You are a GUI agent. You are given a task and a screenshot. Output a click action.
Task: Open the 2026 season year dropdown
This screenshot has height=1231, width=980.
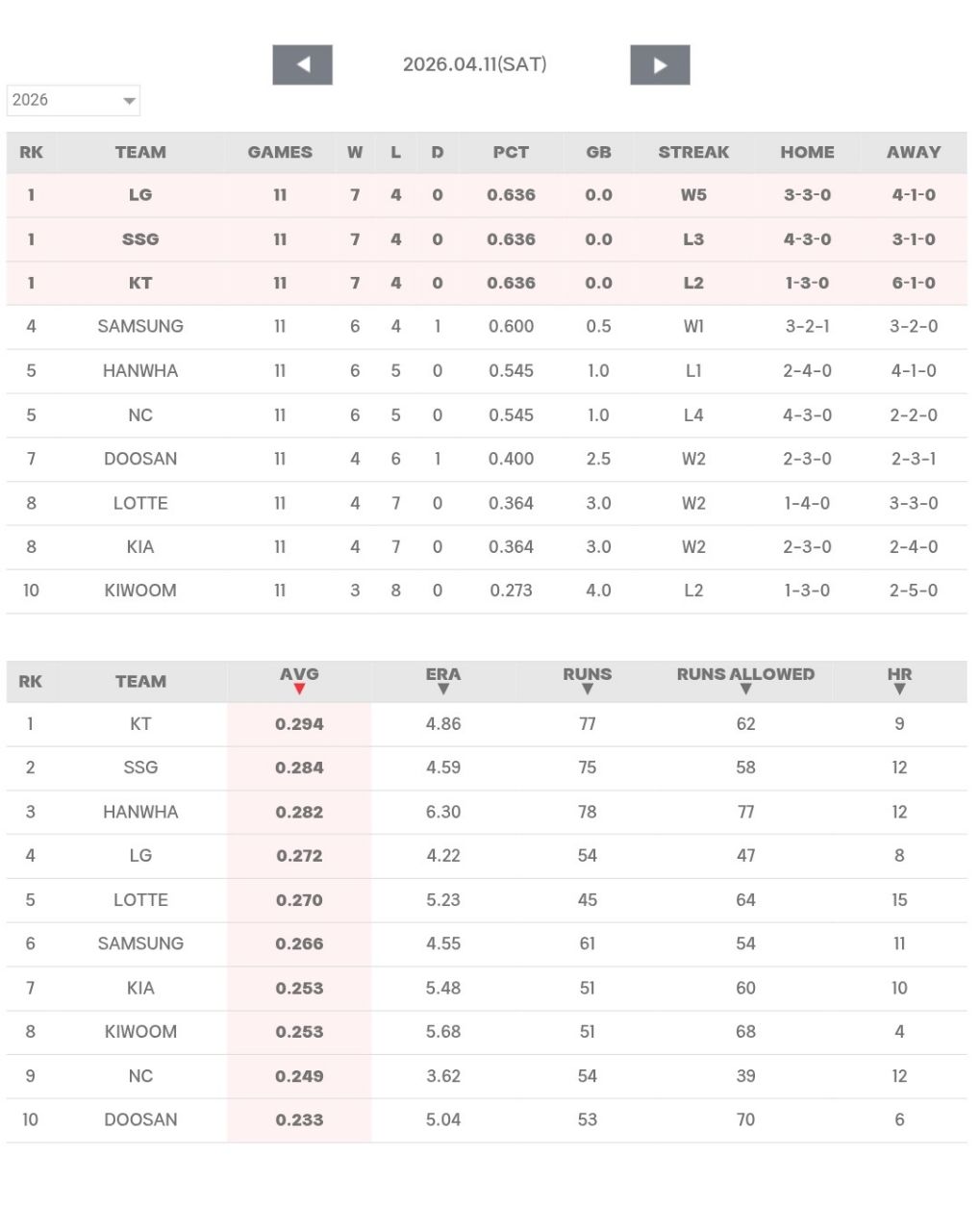(x=73, y=100)
